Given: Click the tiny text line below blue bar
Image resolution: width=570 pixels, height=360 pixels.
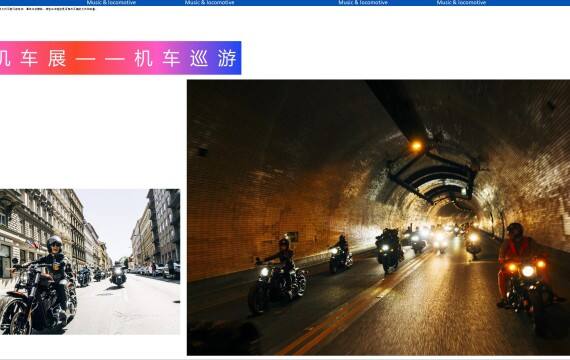Looking at the screenshot, I should (x=48, y=9).
